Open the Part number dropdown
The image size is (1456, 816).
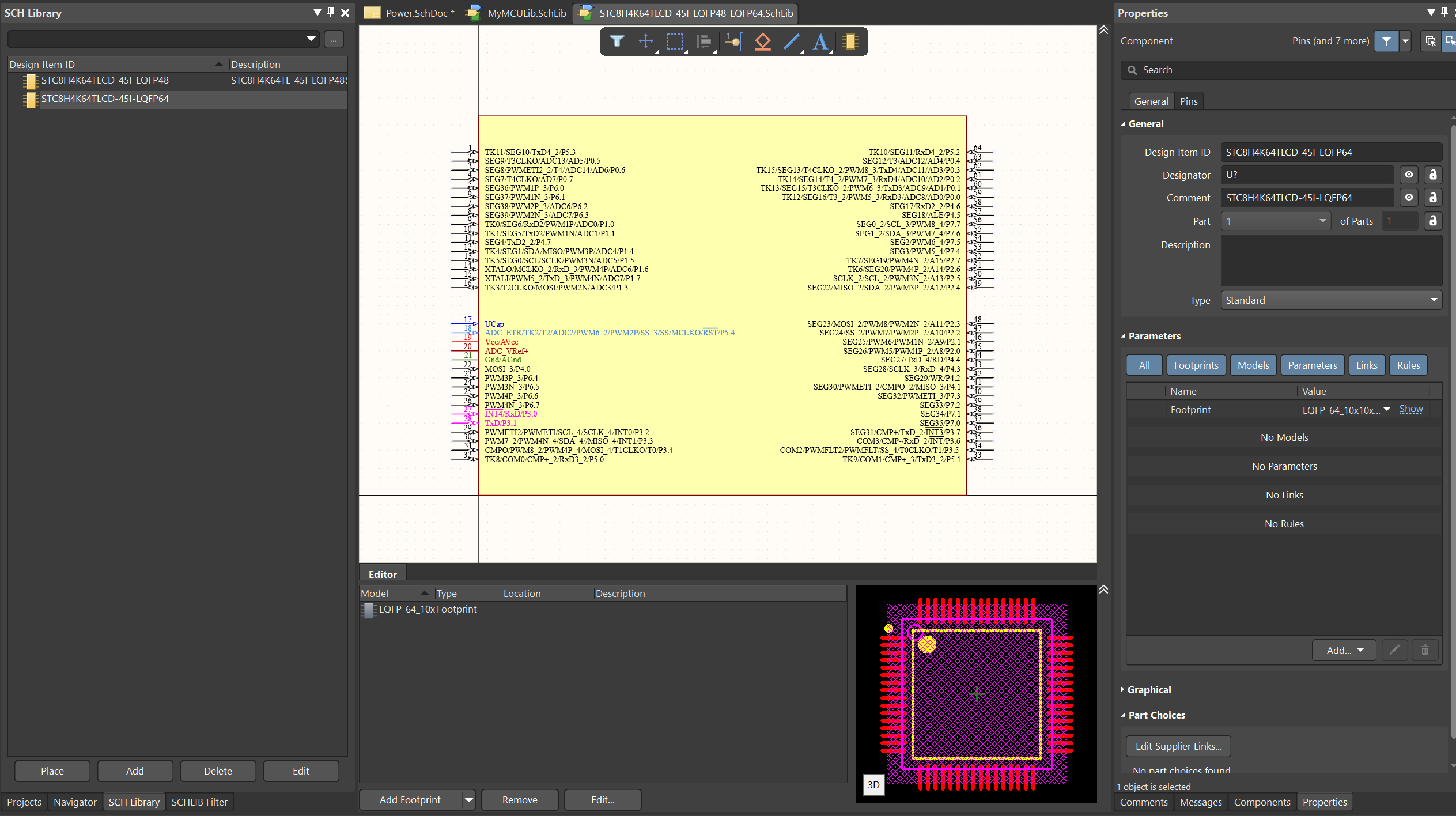pos(1322,221)
